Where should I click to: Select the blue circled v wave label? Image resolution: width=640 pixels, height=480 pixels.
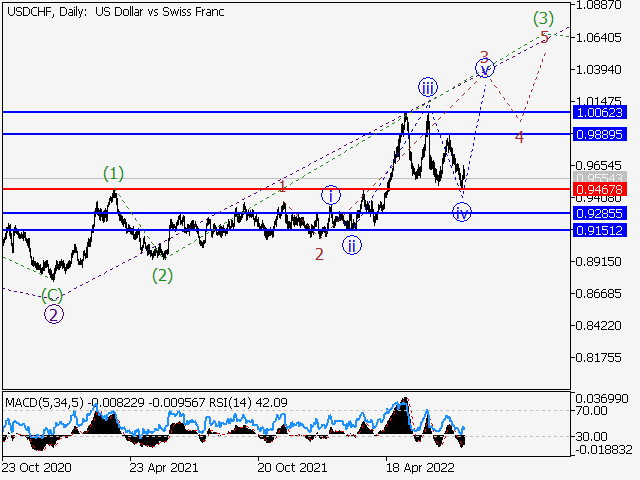point(485,69)
